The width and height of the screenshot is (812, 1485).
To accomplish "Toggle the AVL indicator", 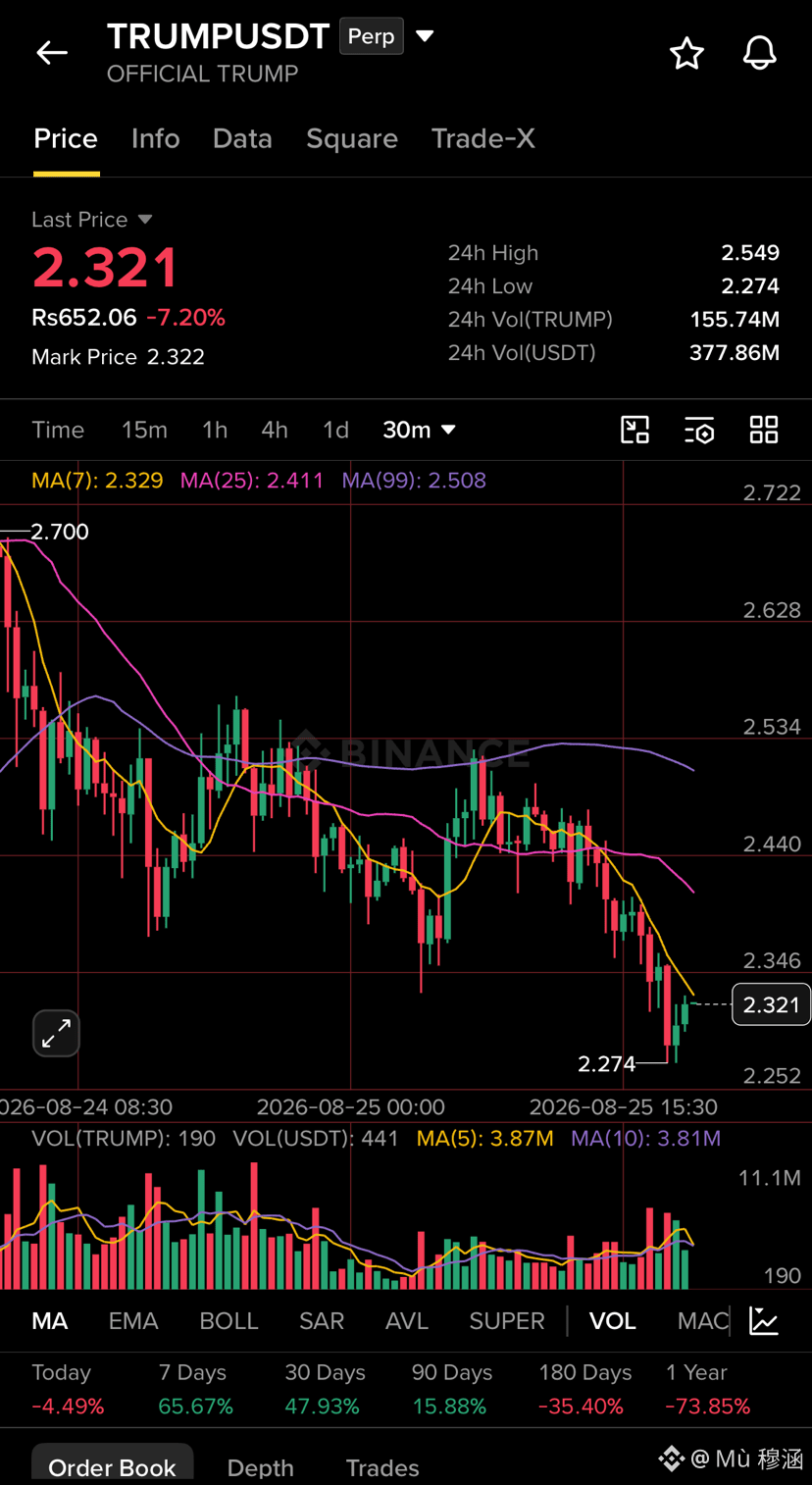I will point(407,1321).
